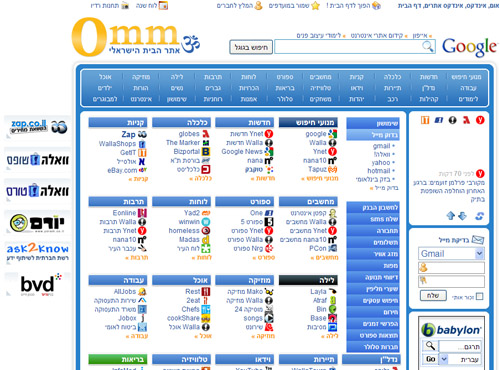Click the Yad2 icon in לוחות section
Screen dimensions: 500x370
tap(206, 213)
